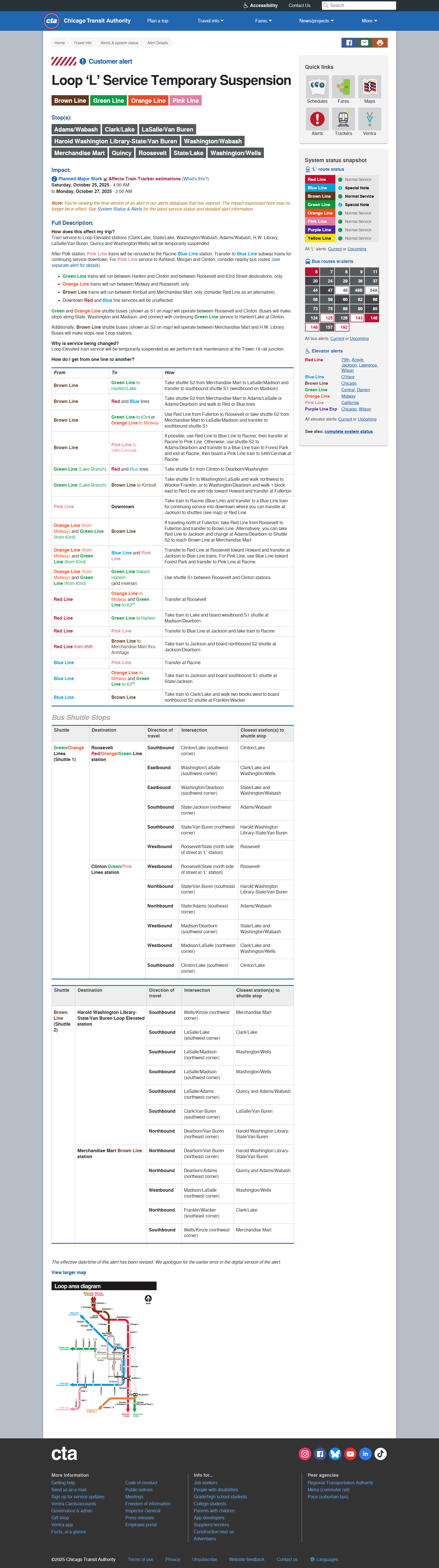Open CTA Facebook page in footer
439x1568 pixels.
[x=320, y=1453]
